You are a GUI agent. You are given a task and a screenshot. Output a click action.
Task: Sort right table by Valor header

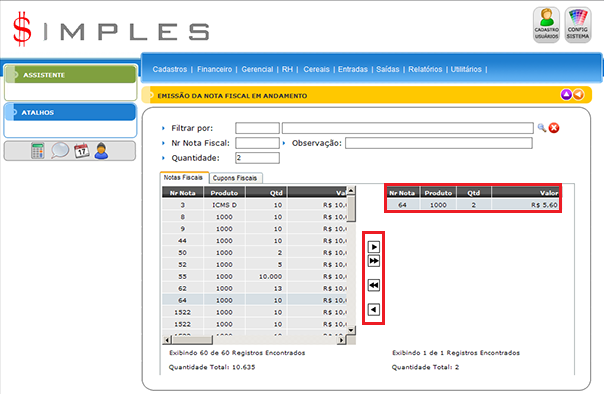tap(525, 193)
